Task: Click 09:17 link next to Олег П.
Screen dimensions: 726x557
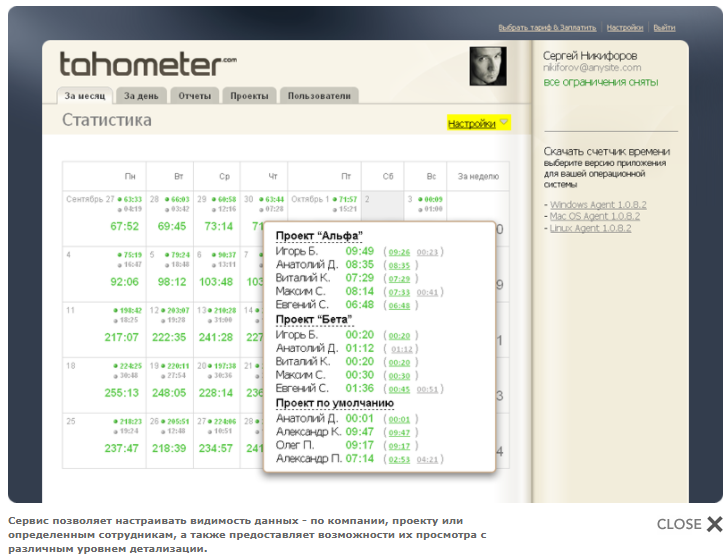Action: (399, 446)
